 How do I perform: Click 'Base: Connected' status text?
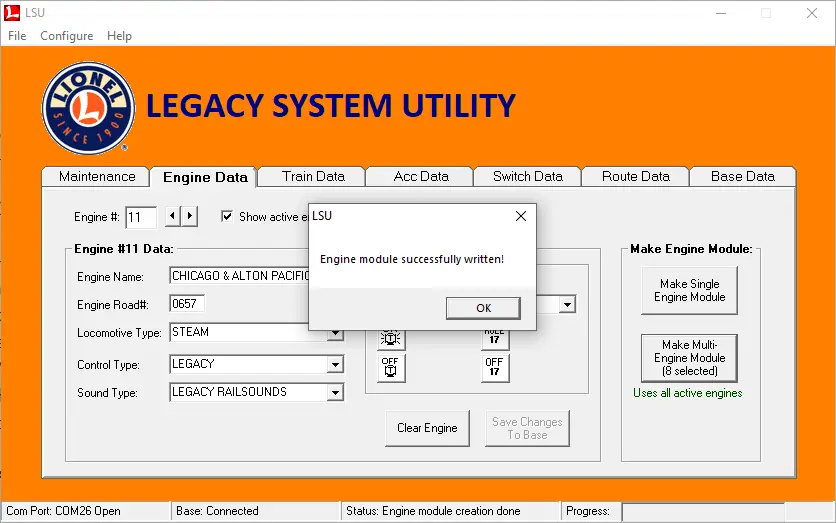217,511
